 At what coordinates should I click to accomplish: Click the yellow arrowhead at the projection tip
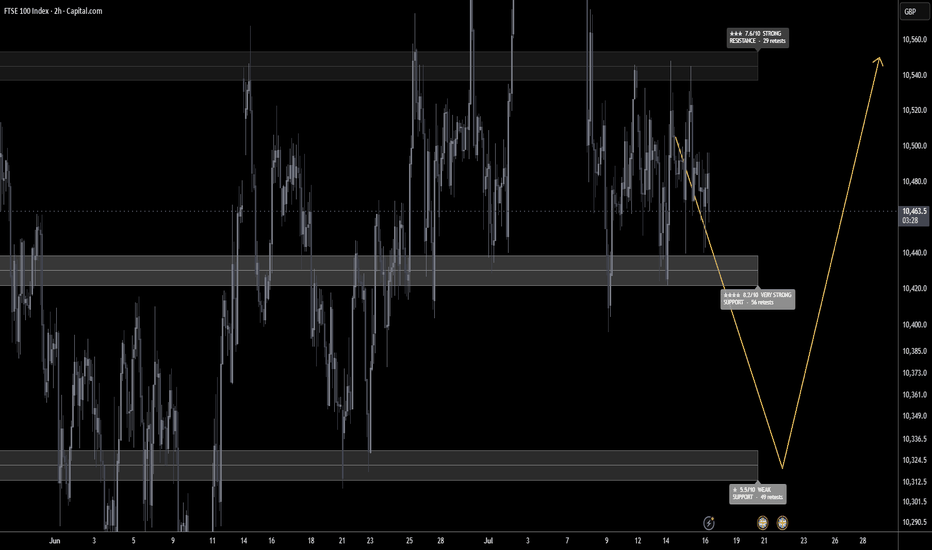point(879,61)
